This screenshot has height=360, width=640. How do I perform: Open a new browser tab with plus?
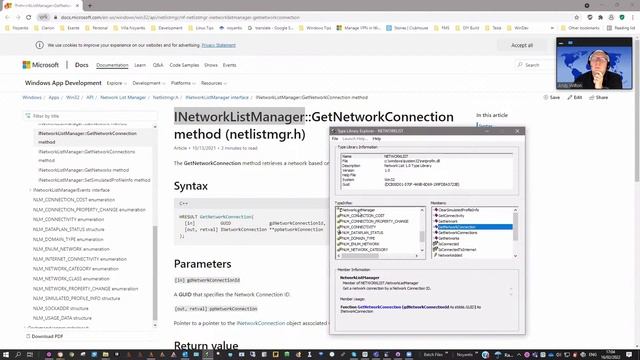pos(90,6)
